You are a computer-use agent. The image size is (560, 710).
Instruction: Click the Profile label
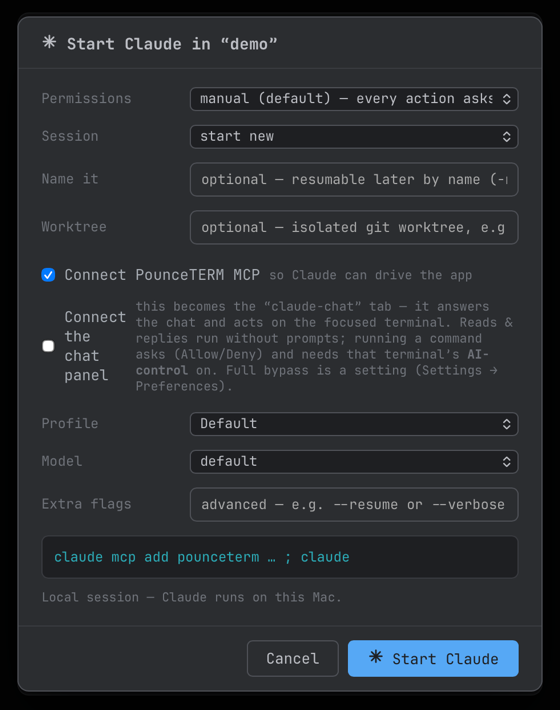coord(70,423)
